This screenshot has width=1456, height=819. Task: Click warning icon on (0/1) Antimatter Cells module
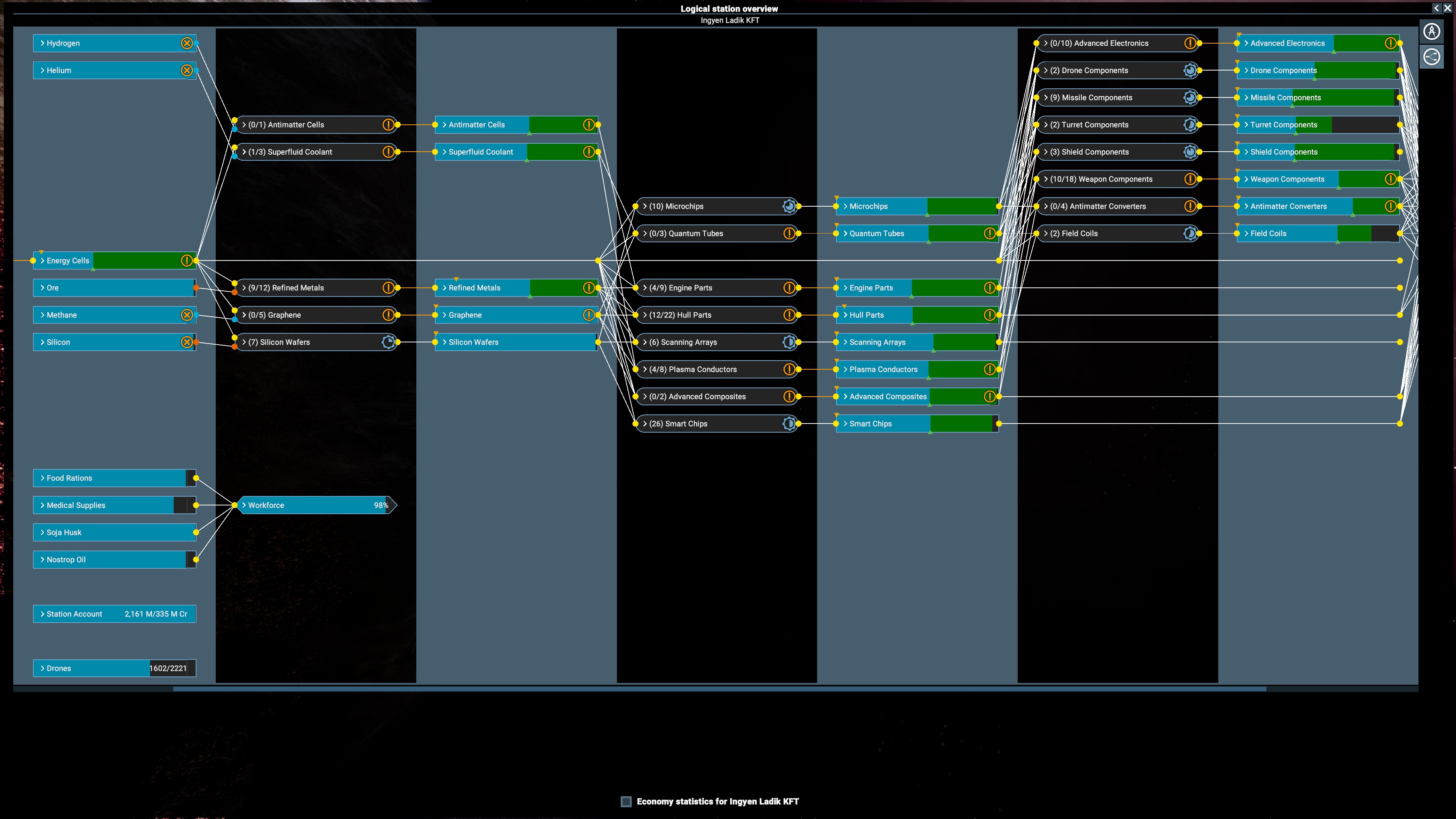pyautogui.click(x=388, y=124)
